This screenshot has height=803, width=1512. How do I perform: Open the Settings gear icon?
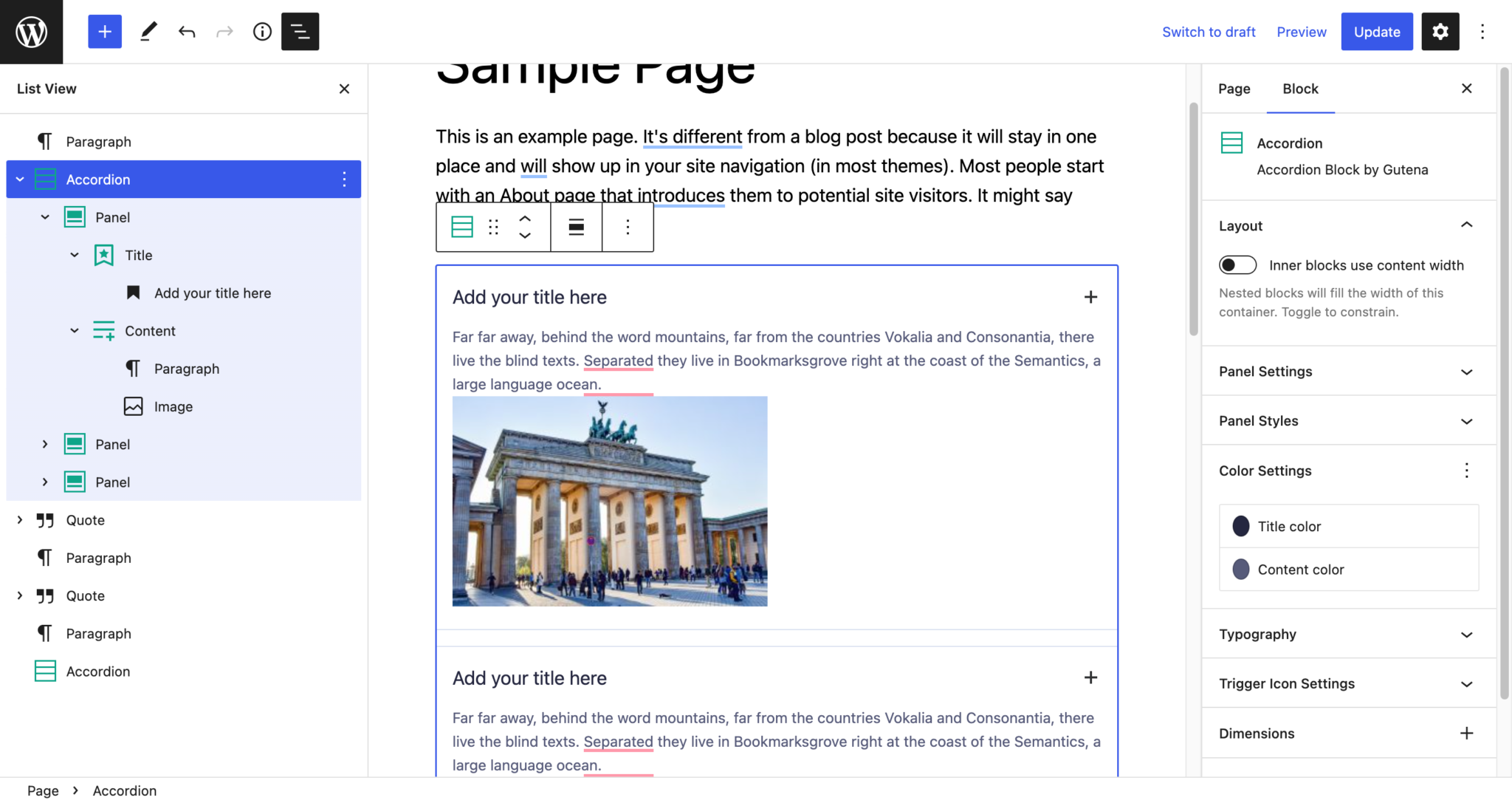[1440, 32]
